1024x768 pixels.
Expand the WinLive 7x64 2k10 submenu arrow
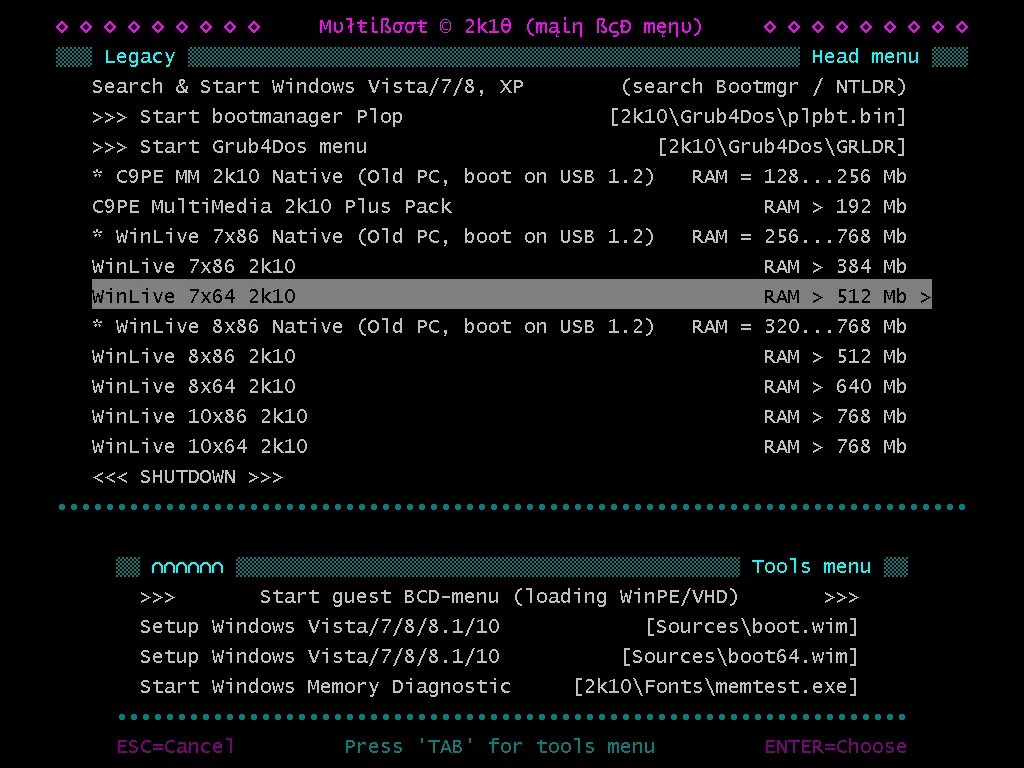[927, 296]
